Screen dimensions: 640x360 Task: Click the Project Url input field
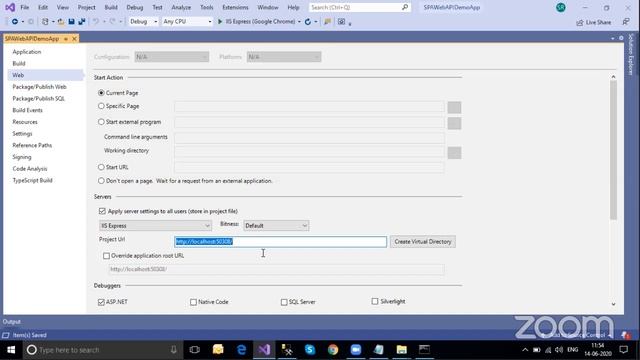coord(280,242)
